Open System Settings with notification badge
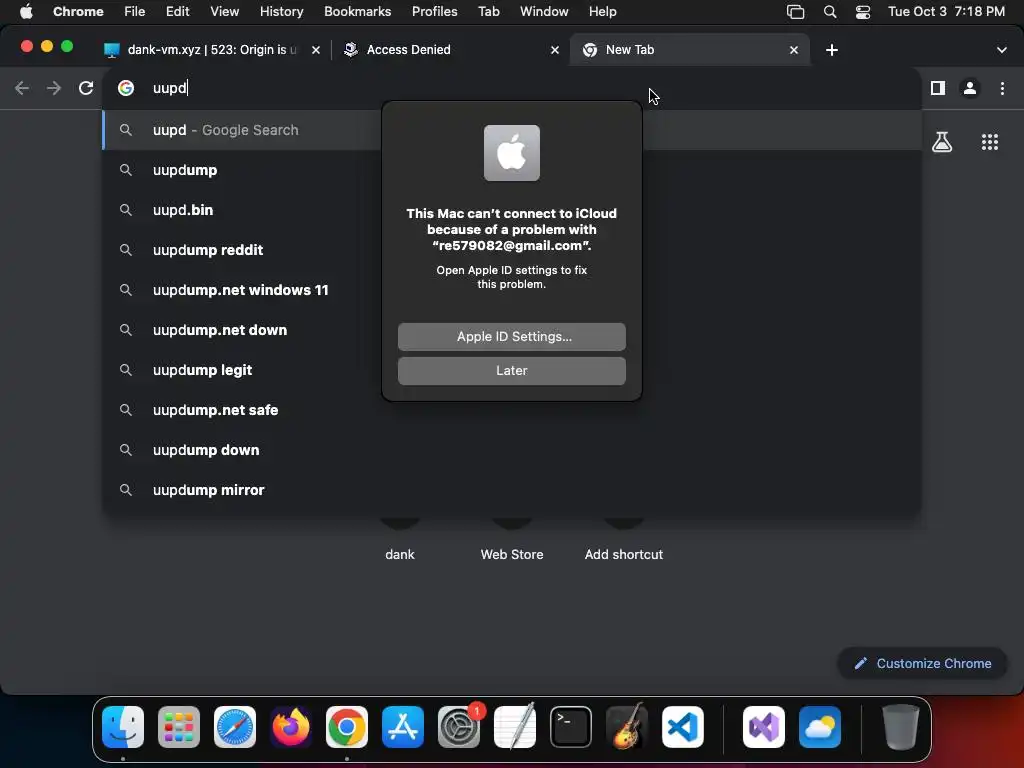1024x768 pixels. [459, 727]
